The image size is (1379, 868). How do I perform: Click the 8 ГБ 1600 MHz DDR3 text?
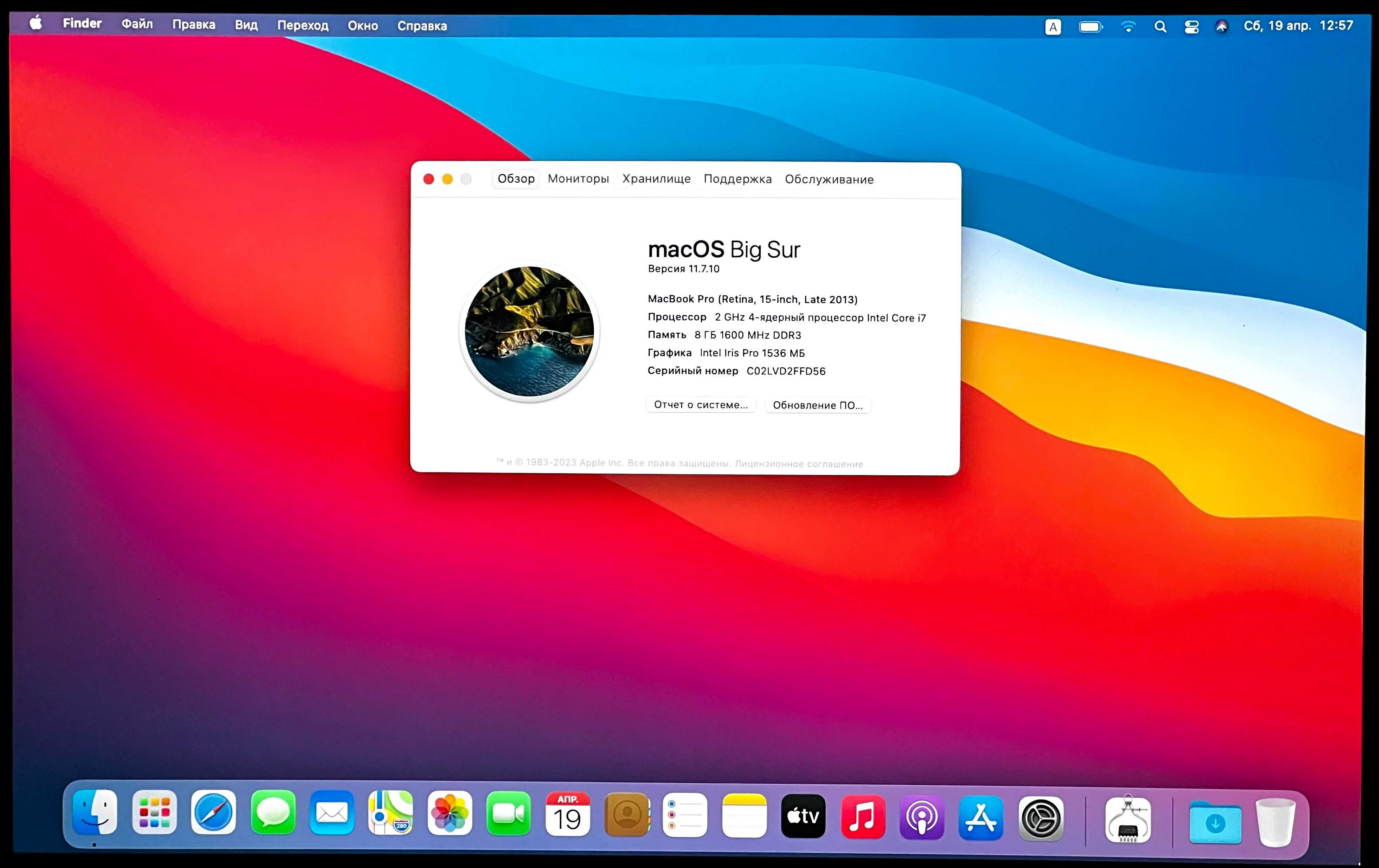click(x=748, y=335)
